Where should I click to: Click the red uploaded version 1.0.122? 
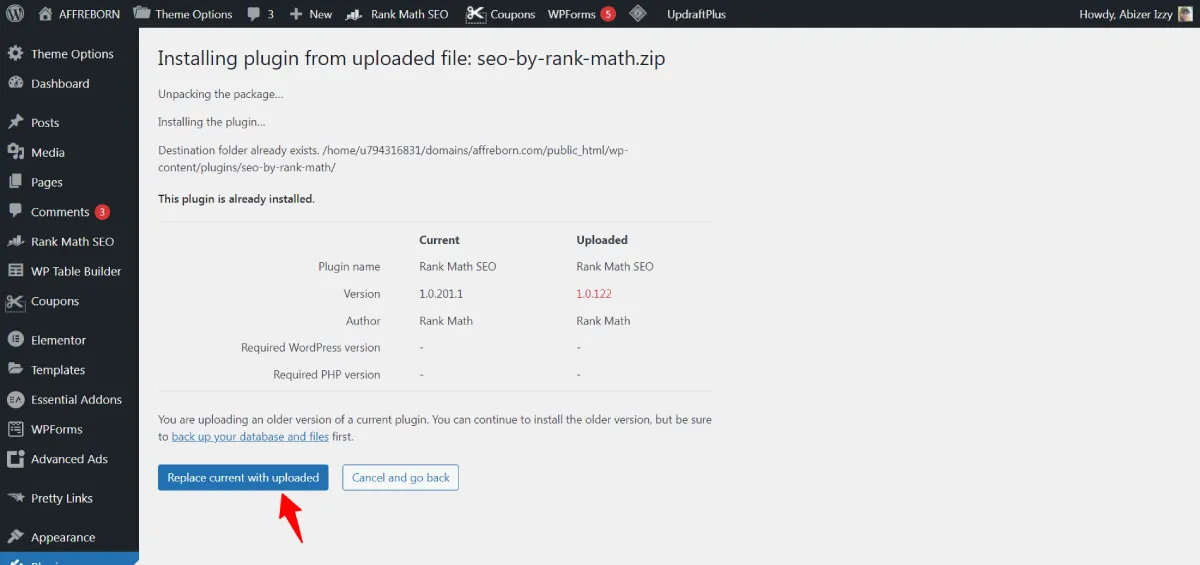tap(594, 294)
